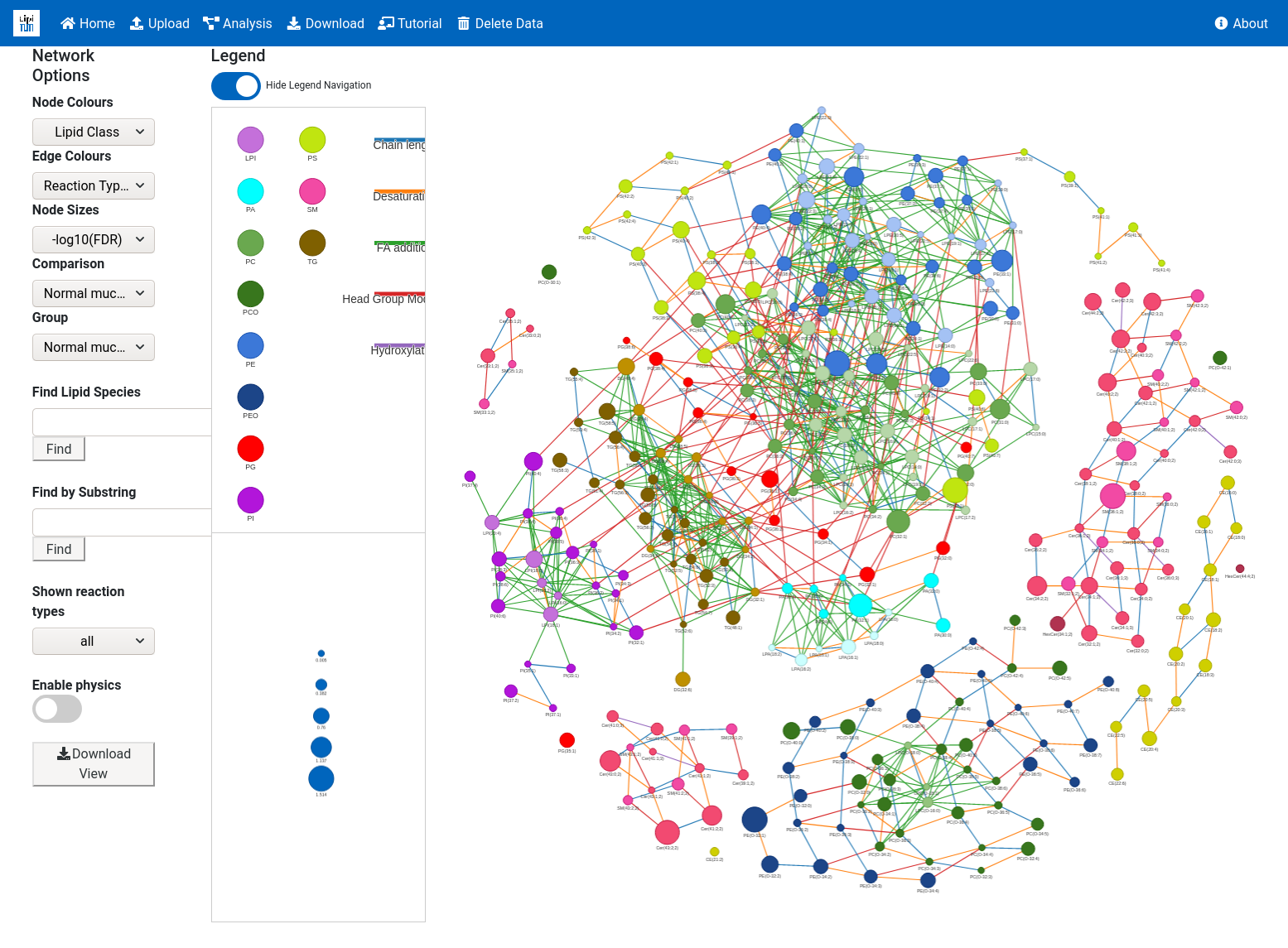Viewport: 1288px width, 948px height.
Task: Click the PC legend node
Action: point(251,243)
